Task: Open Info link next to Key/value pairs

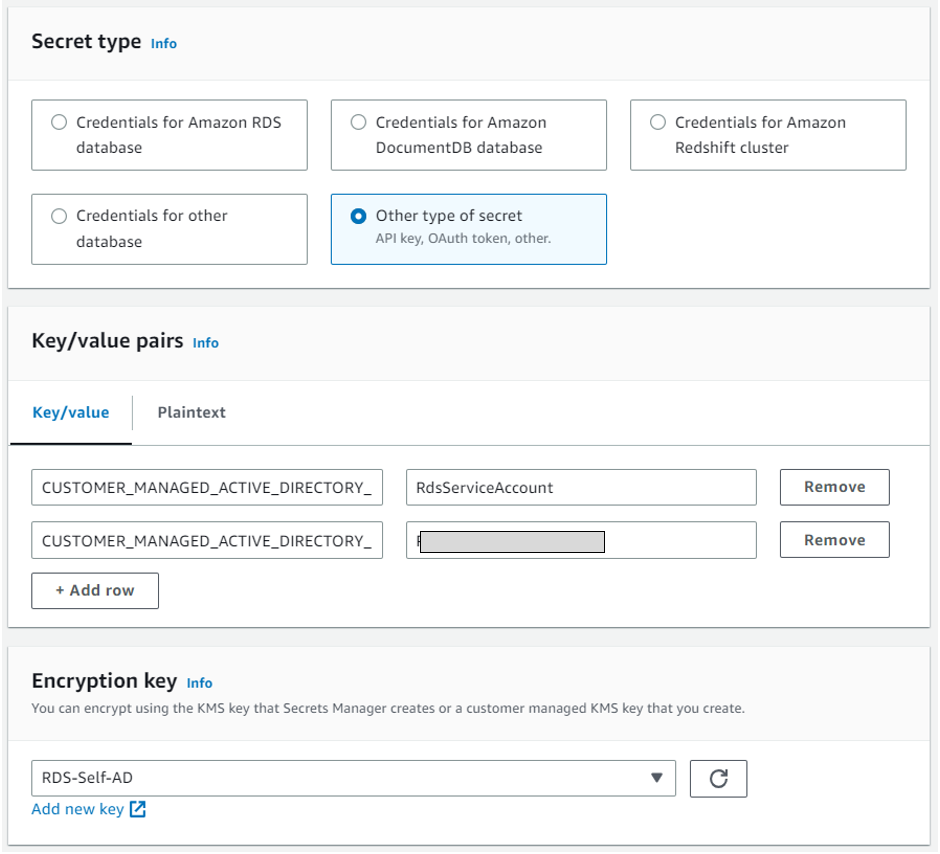Action: 205,342
